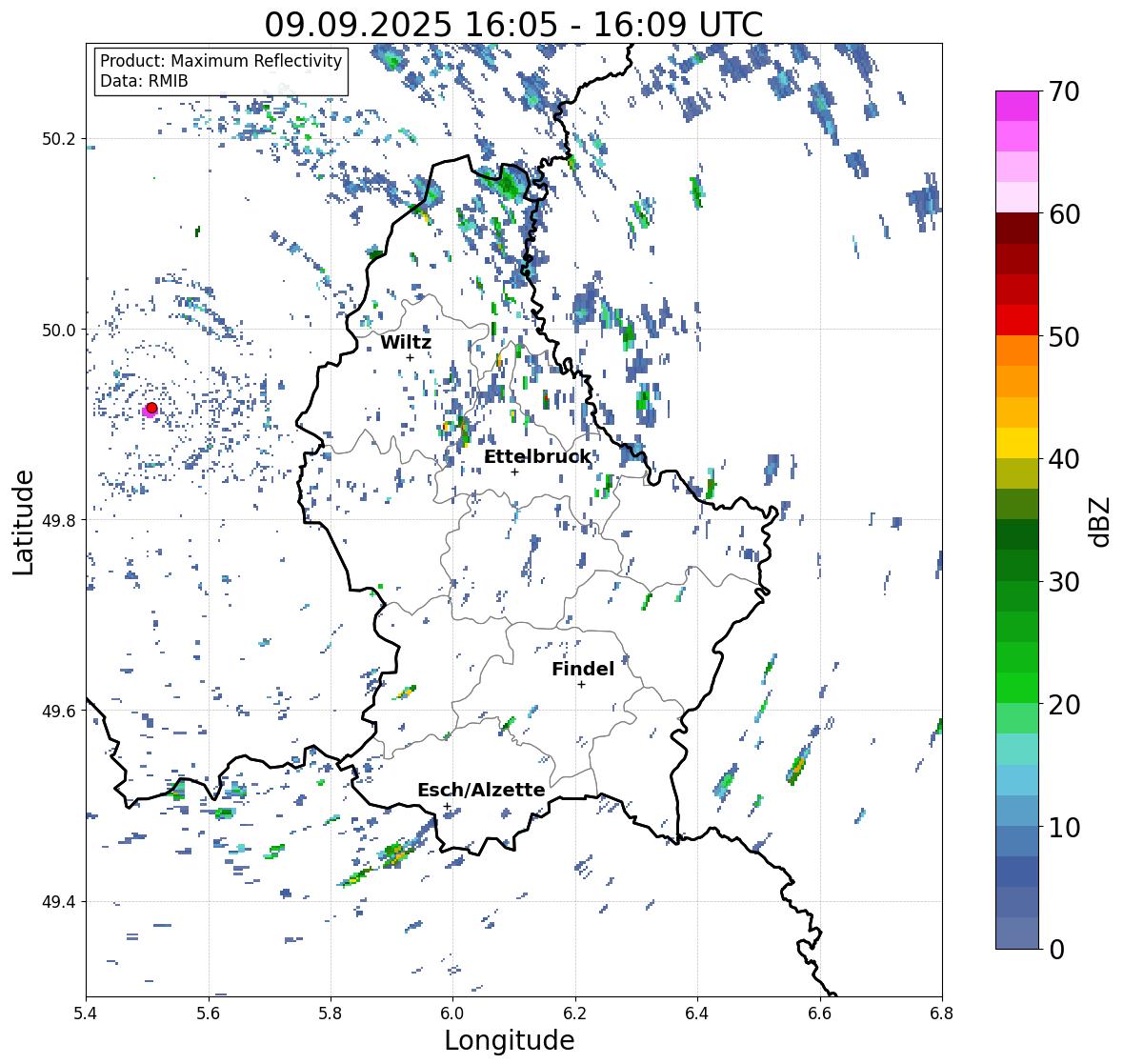Pick the yellow colorbar segment near 40
The width and height of the screenshot is (1123, 1064).
click(x=1017, y=443)
